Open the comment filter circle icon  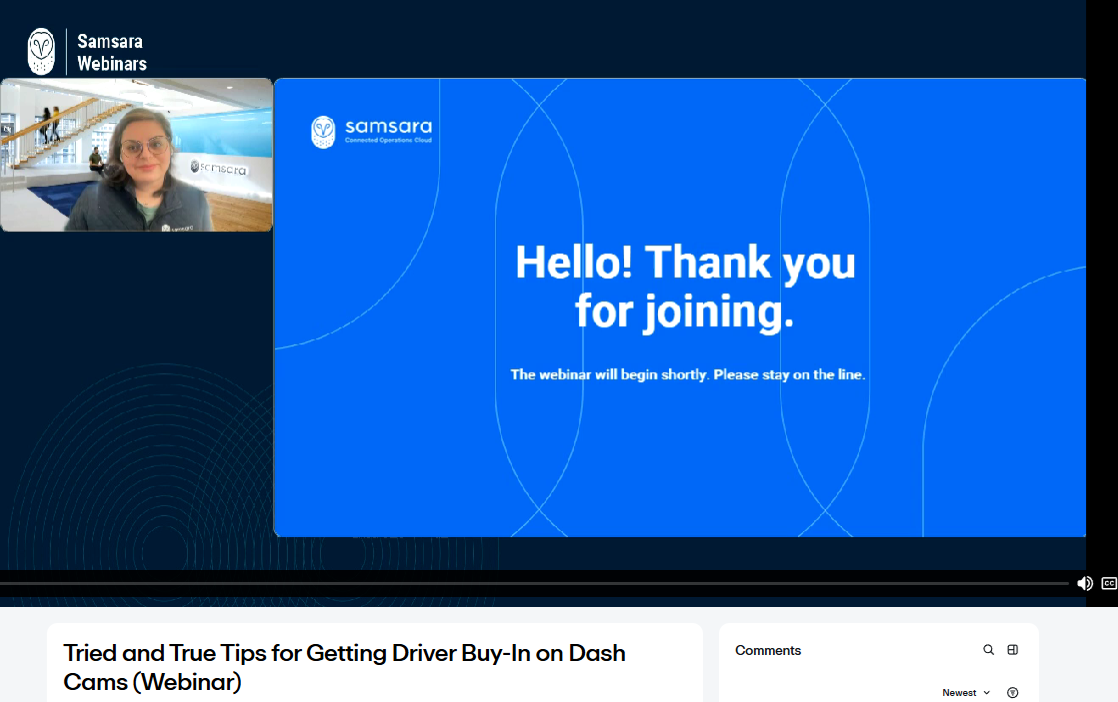point(1012,693)
